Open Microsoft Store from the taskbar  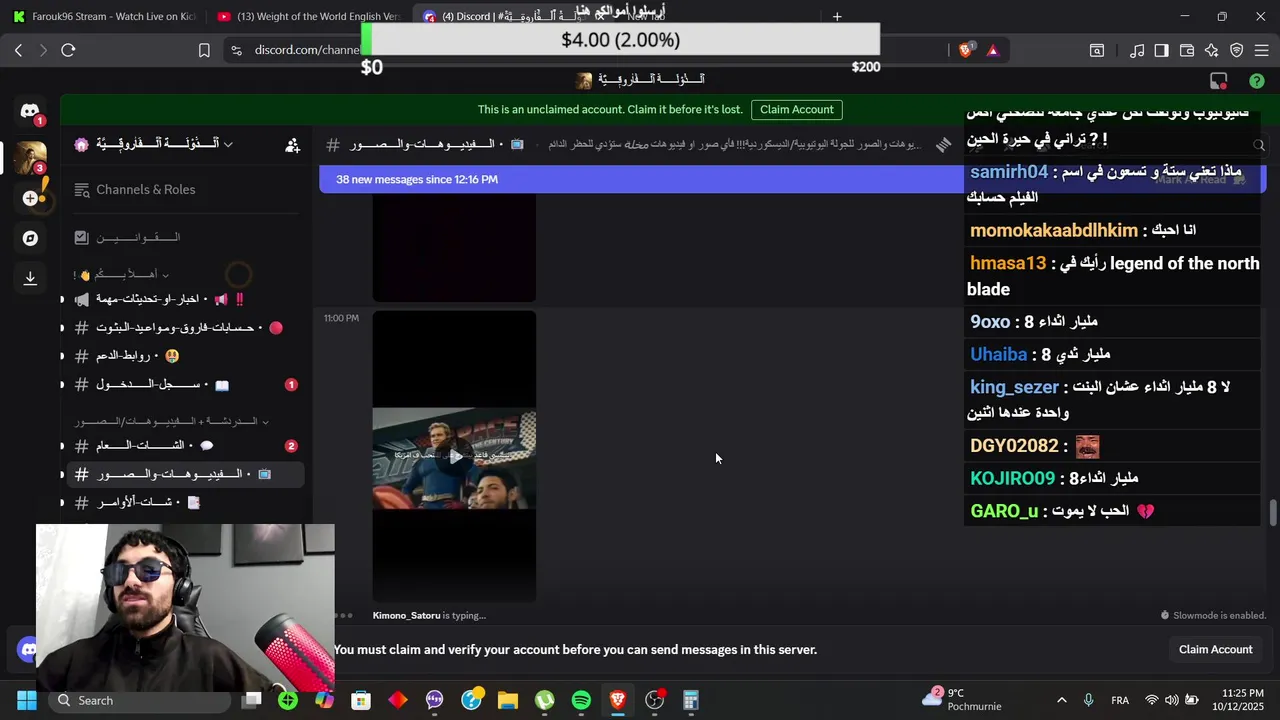[361, 700]
